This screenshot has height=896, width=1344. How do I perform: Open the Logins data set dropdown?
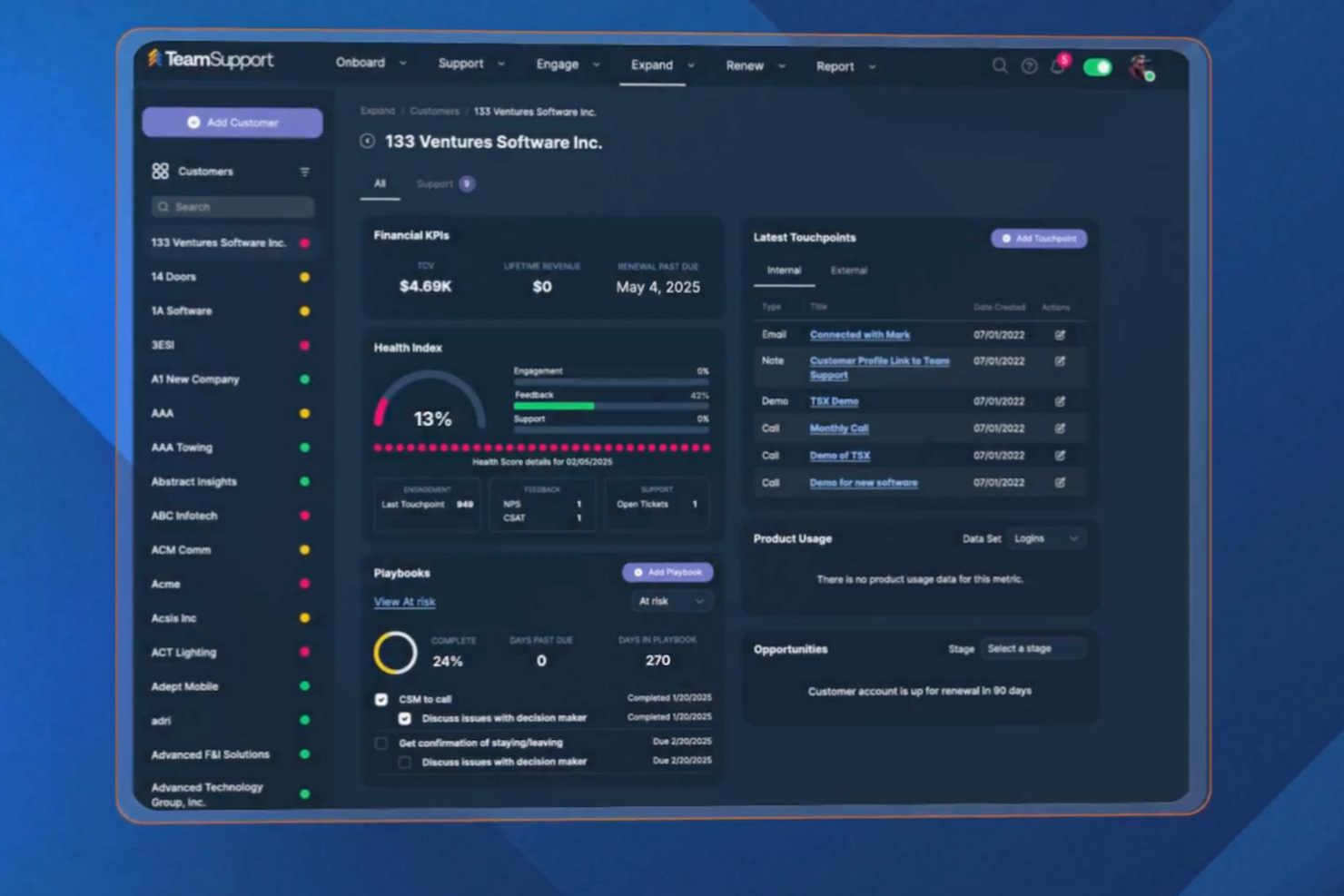[1045, 538]
